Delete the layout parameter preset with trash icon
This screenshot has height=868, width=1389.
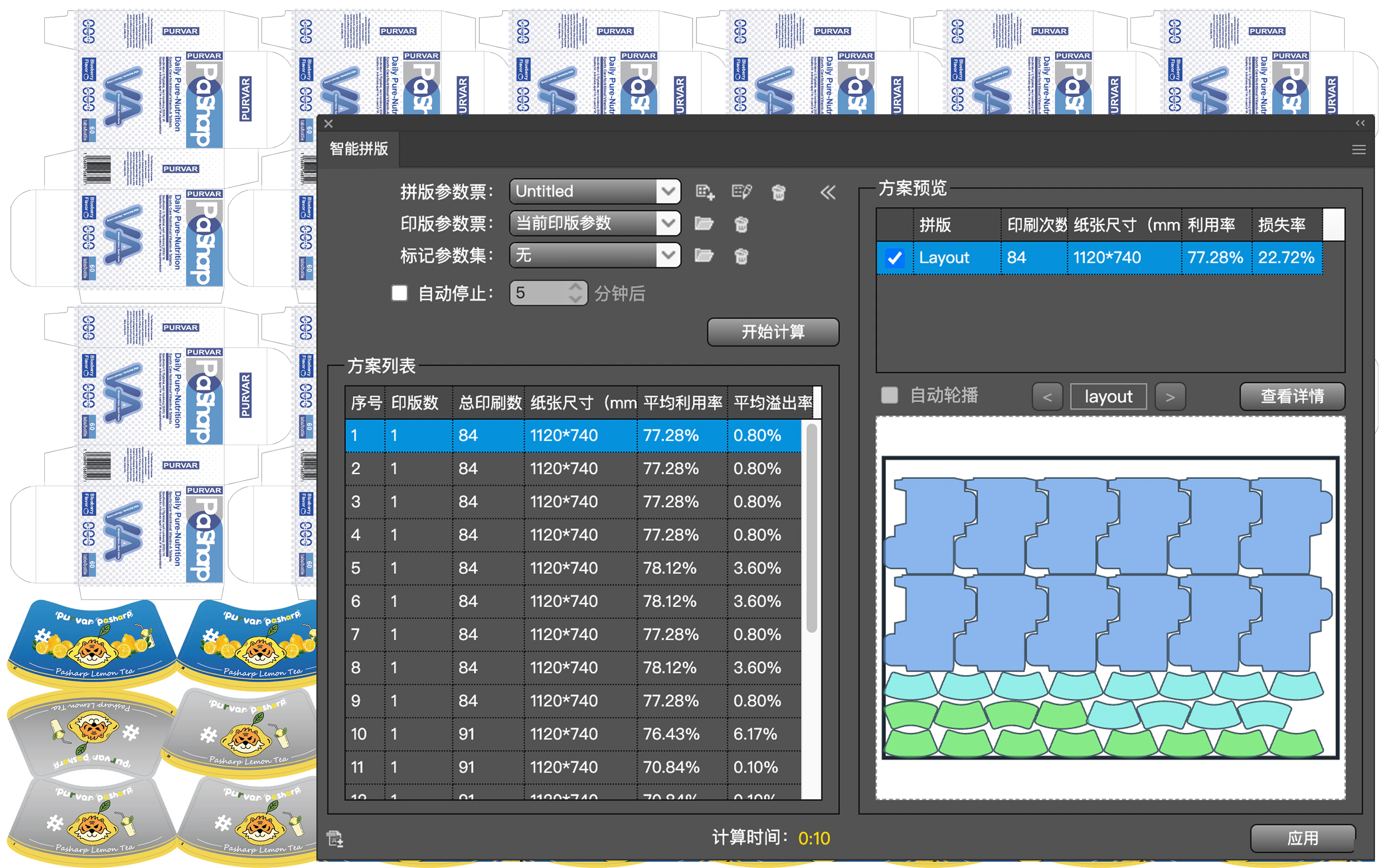tap(778, 192)
